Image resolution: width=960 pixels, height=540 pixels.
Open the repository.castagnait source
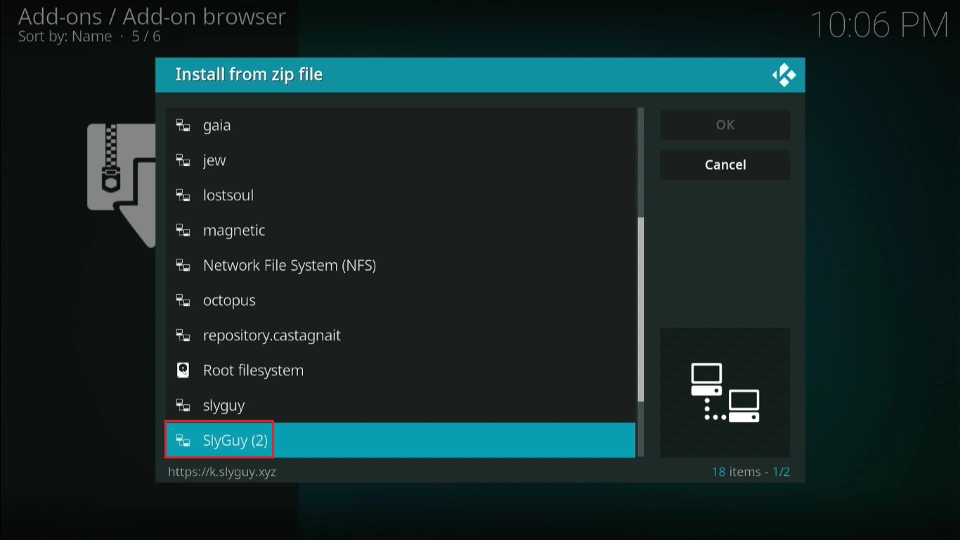click(271, 336)
